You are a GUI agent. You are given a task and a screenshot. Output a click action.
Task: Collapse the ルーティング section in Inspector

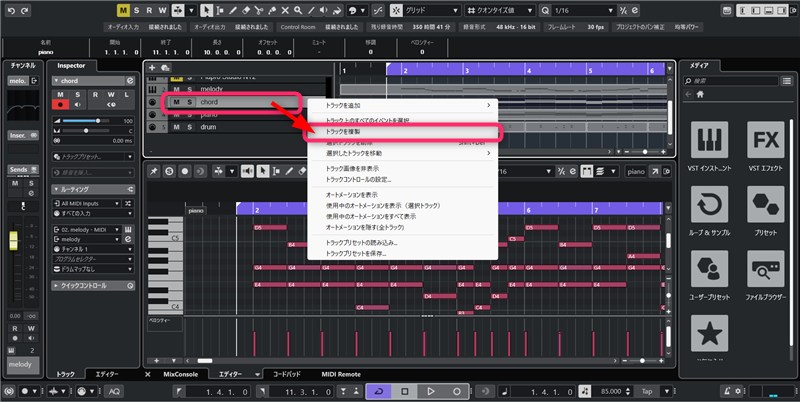coord(93,189)
